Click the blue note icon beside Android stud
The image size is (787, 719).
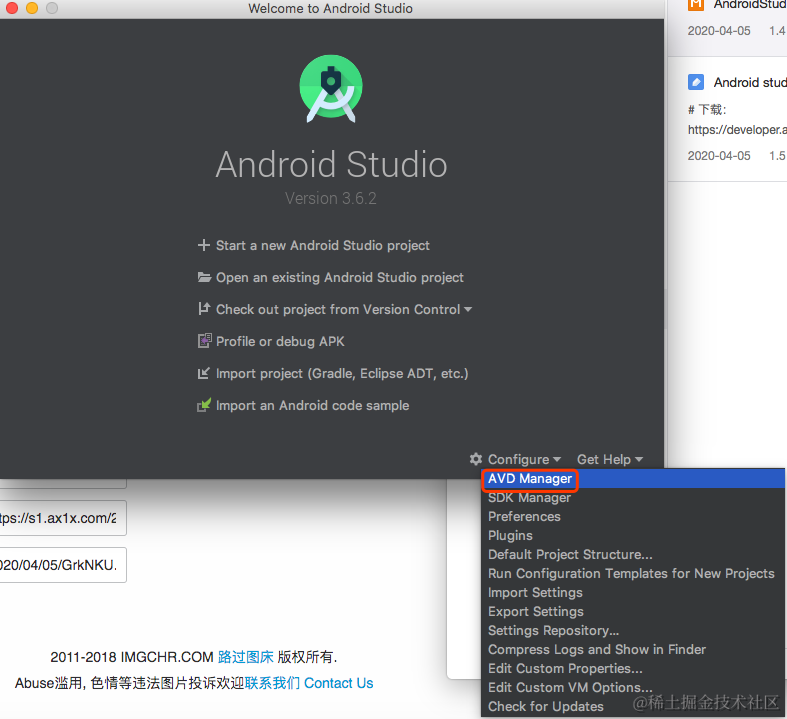click(696, 82)
